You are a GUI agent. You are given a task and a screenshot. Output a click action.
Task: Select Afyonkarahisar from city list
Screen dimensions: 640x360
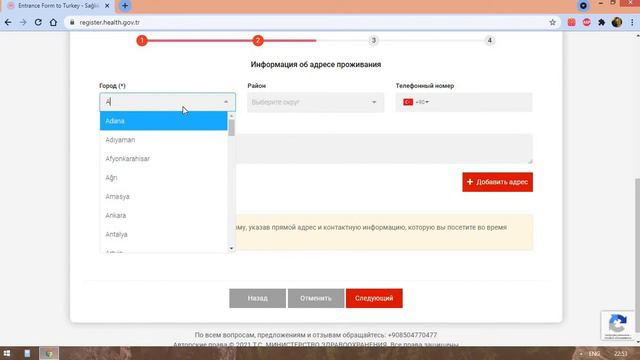coord(164,159)
